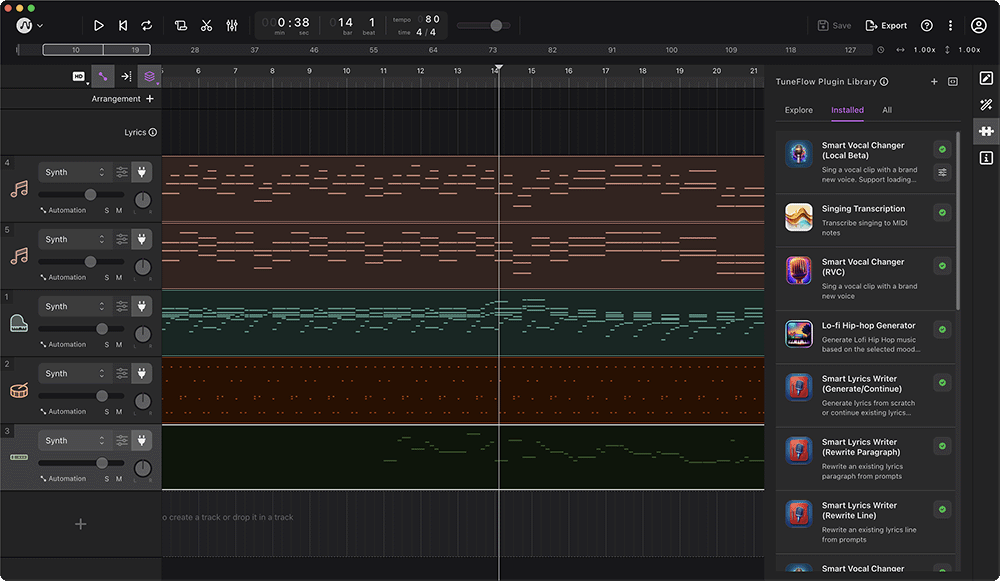Click the skip-to-start transport button
This screenshot has width=1000, height=581.
pyautogui.click(x=123, y=26)
